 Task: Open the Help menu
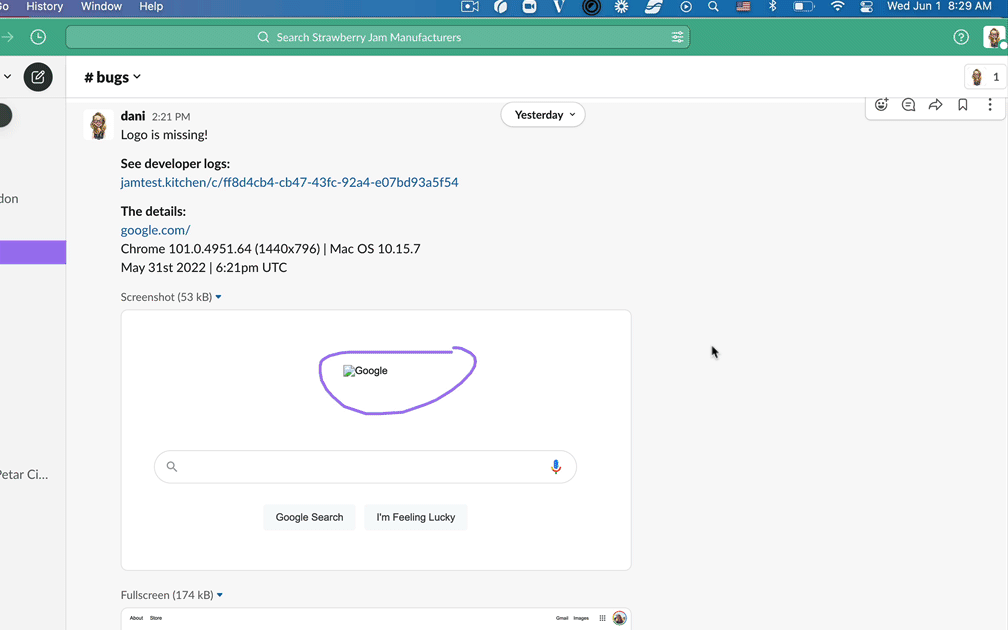click(151, 6)
